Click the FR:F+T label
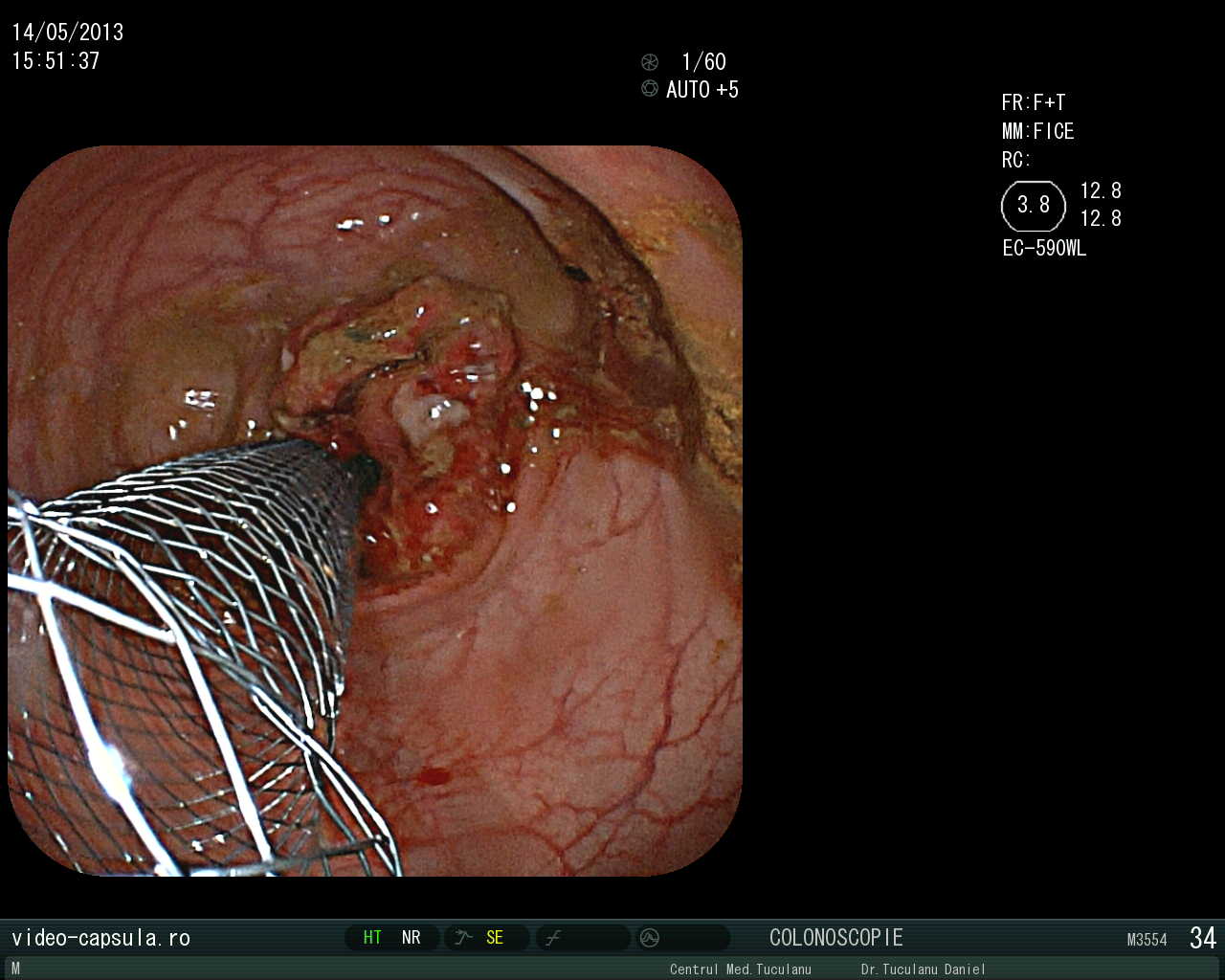Image resolution: width=1225 pixels, height=980 pixels. 1034,102
